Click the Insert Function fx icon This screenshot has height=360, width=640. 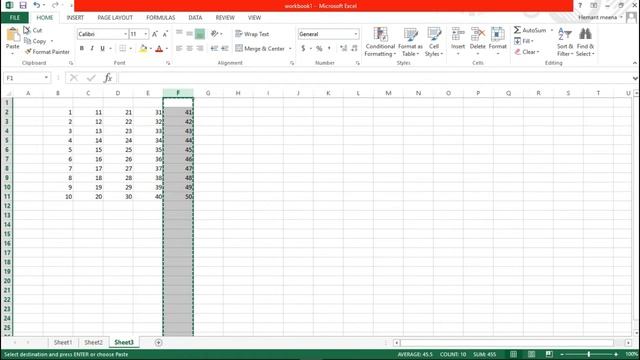click(108, 78)
